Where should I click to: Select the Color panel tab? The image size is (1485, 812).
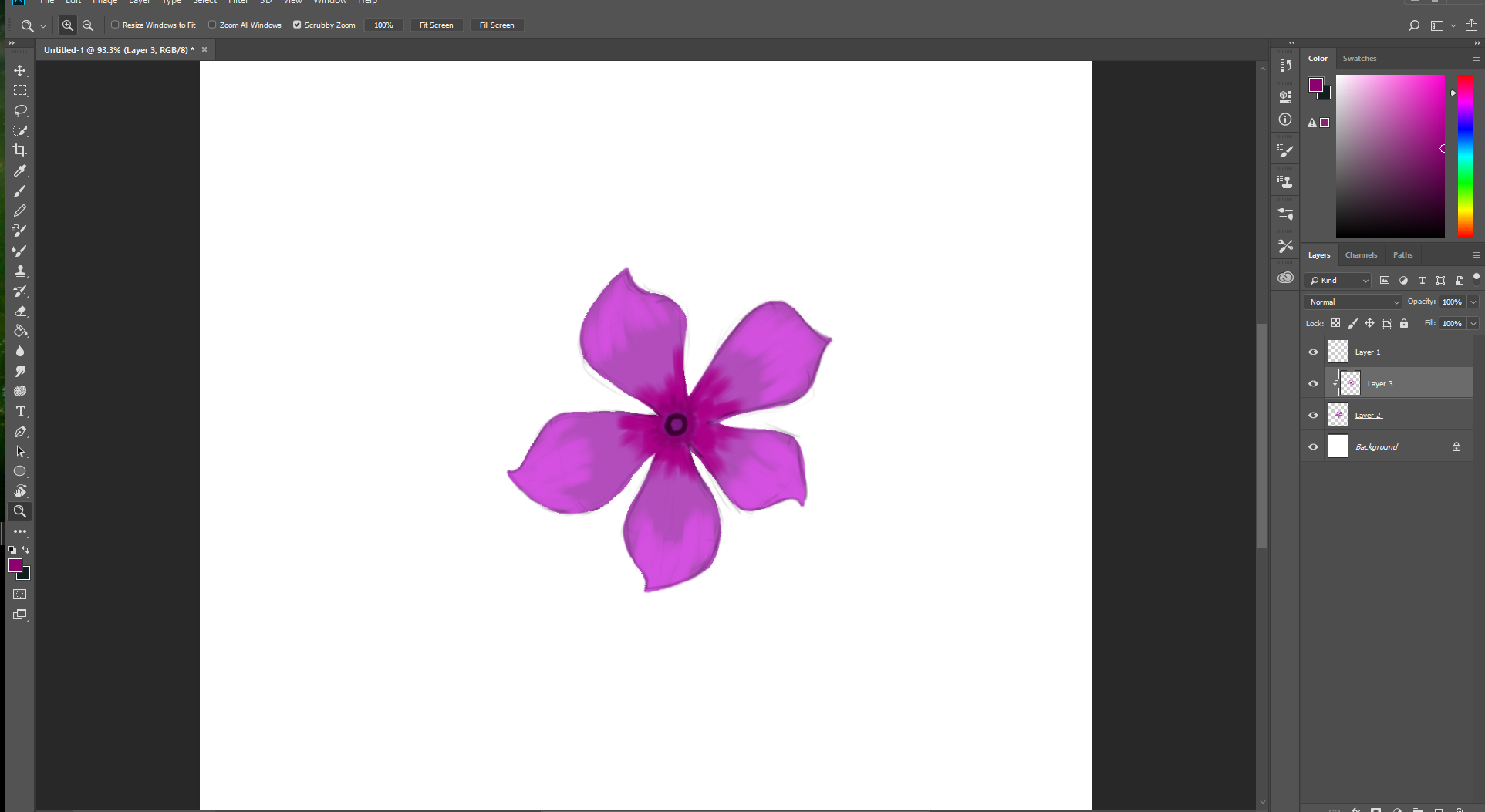point(1318,58)
